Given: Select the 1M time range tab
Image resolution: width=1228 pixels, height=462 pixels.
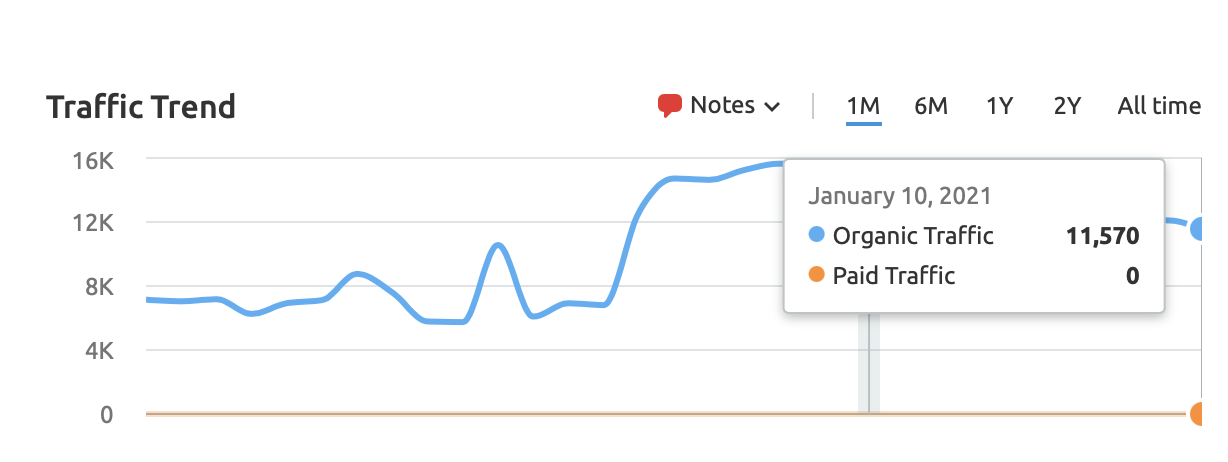Looking at the screenshot, I should 862,106.
